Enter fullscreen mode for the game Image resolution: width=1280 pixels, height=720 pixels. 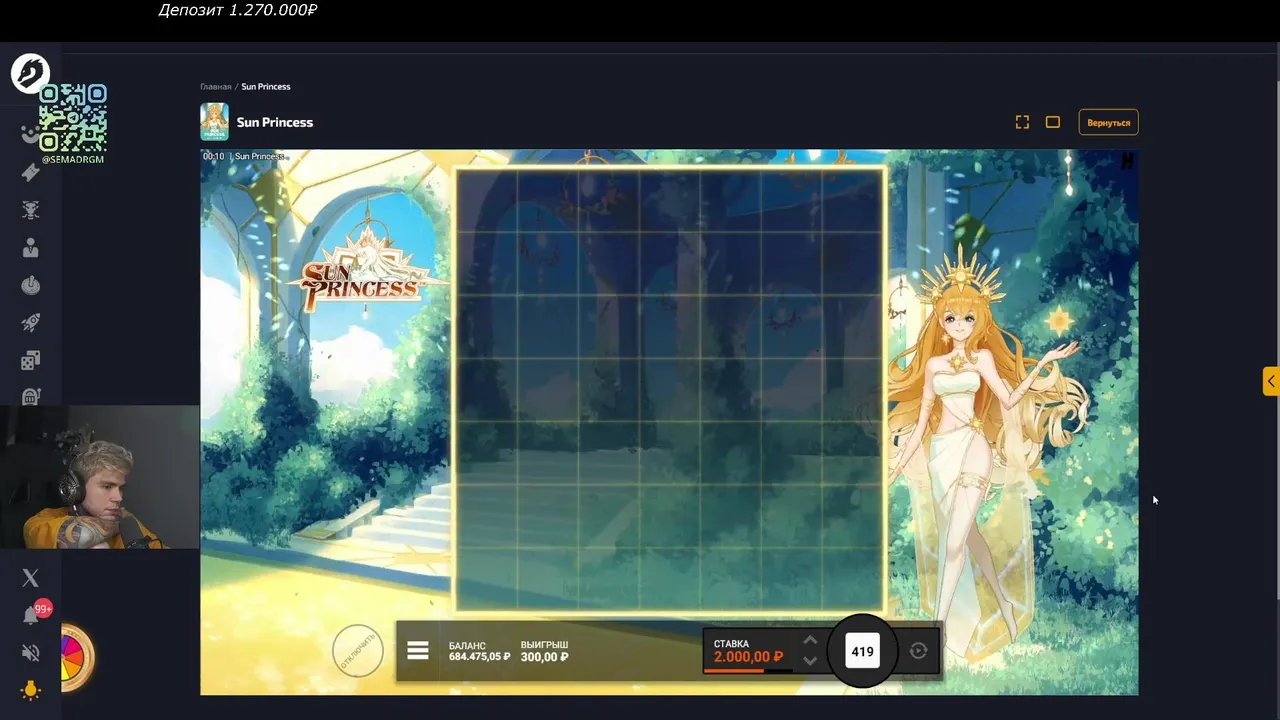[1022, 122]
